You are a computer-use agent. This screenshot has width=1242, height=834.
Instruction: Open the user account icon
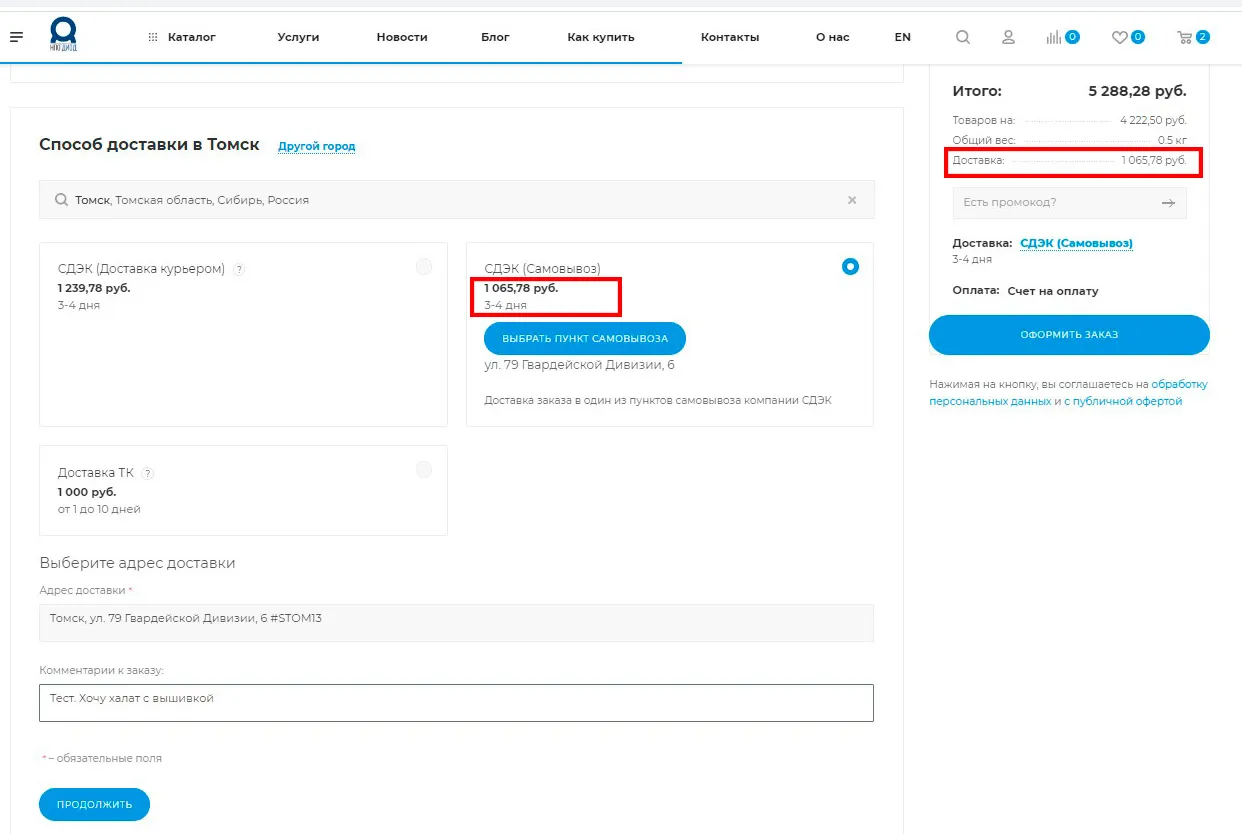[1008, 37]
